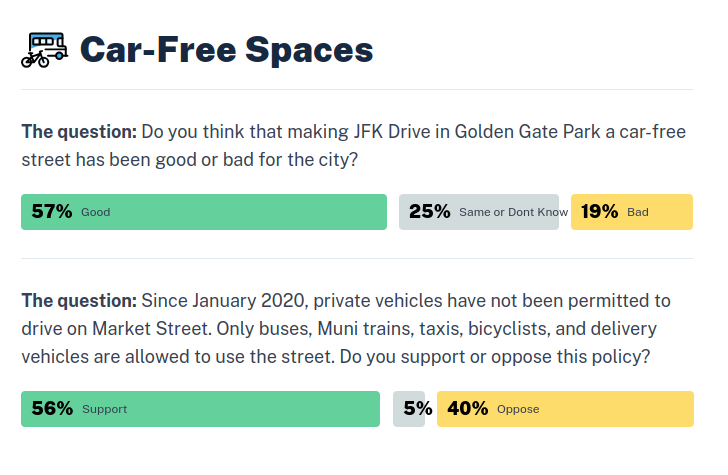Image resolution: width=728 pixels, height=475 pixels.
Task: Select the Car-Free Spaces heading
Action: pyautogui.click(x=226, y=49)
